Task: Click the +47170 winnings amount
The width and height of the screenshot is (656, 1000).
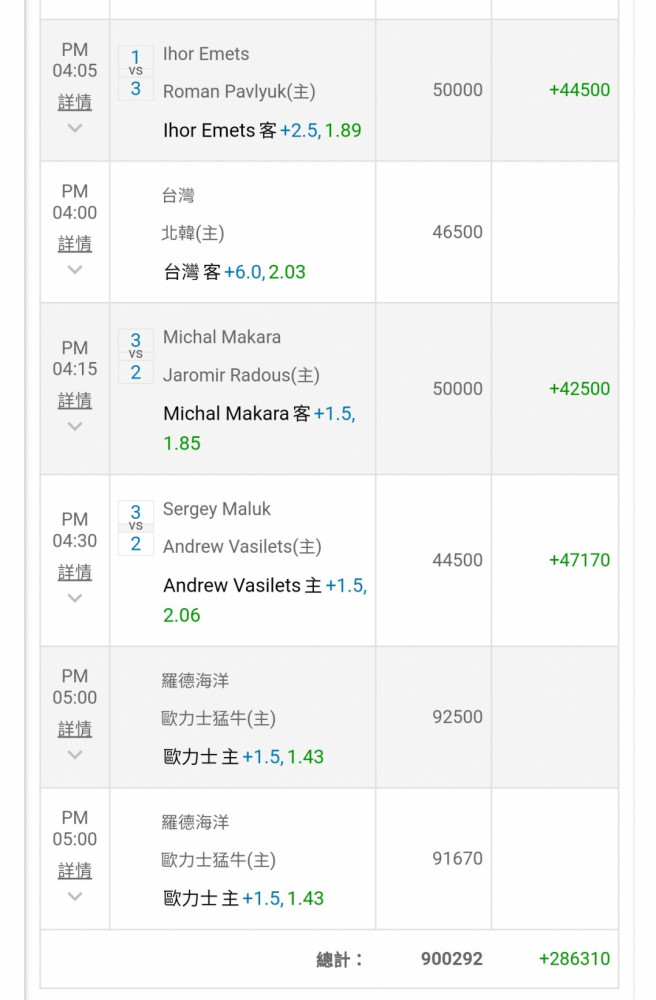Action: coord(579,560)
